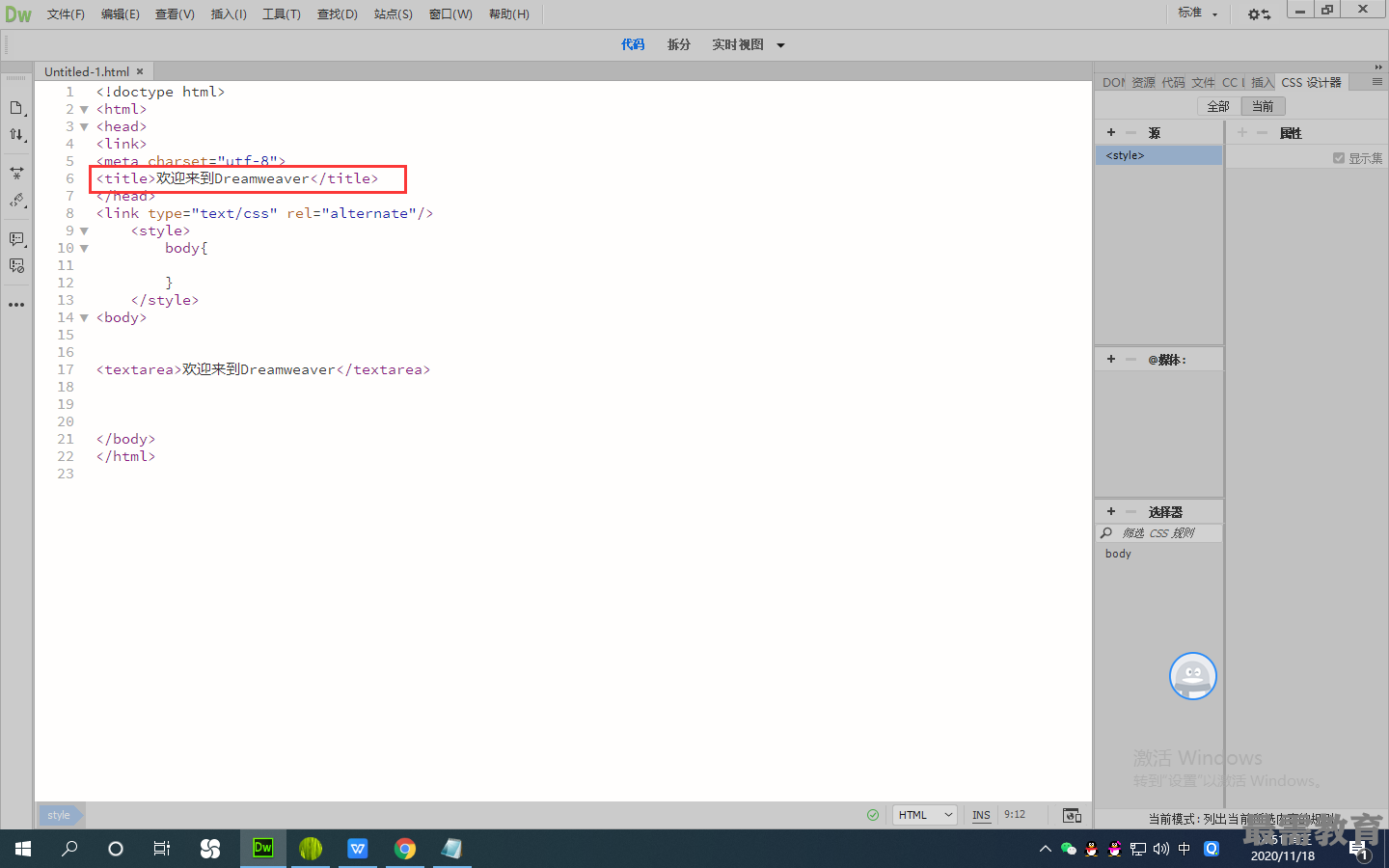1389x868 pixels.
Task: Click the file management arrows icon
Action: 16,135
